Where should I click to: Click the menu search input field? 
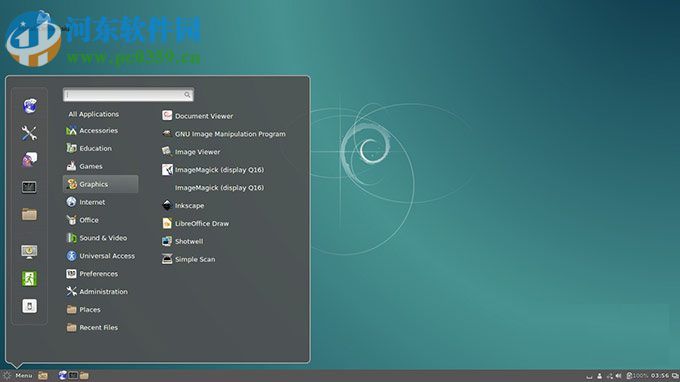[x=128, y=95]
